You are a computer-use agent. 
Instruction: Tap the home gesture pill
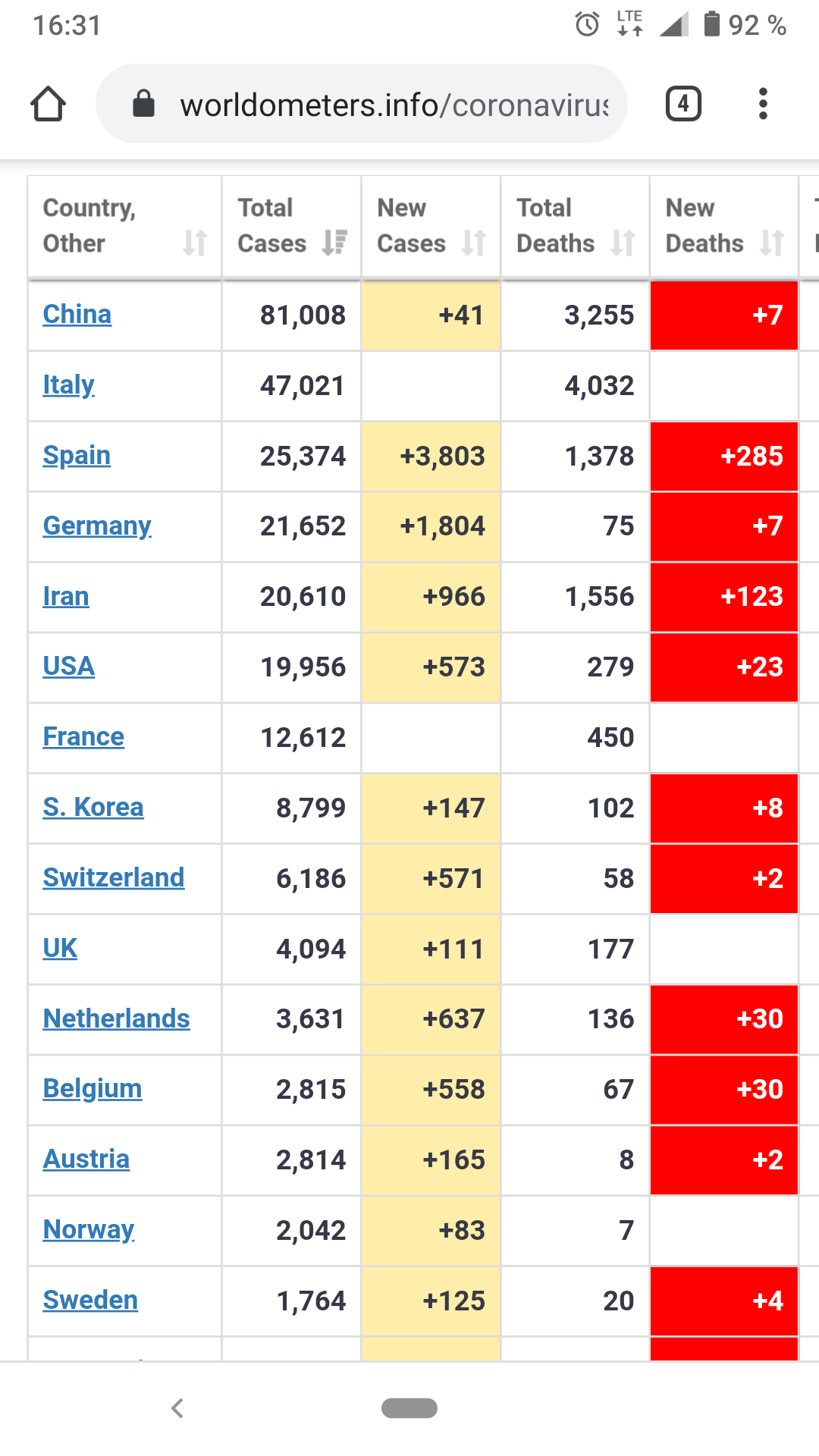(x=409, y=1408)
